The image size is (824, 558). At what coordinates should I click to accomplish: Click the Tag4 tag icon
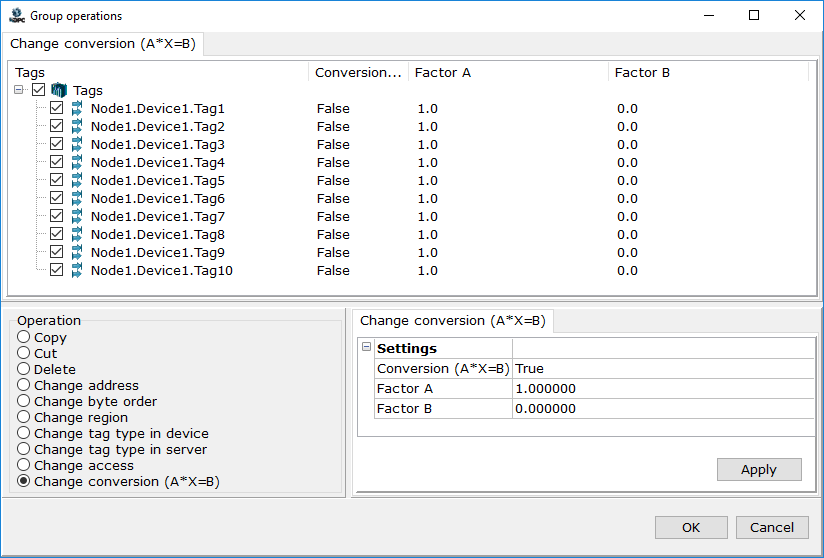[x=77, y=162]
